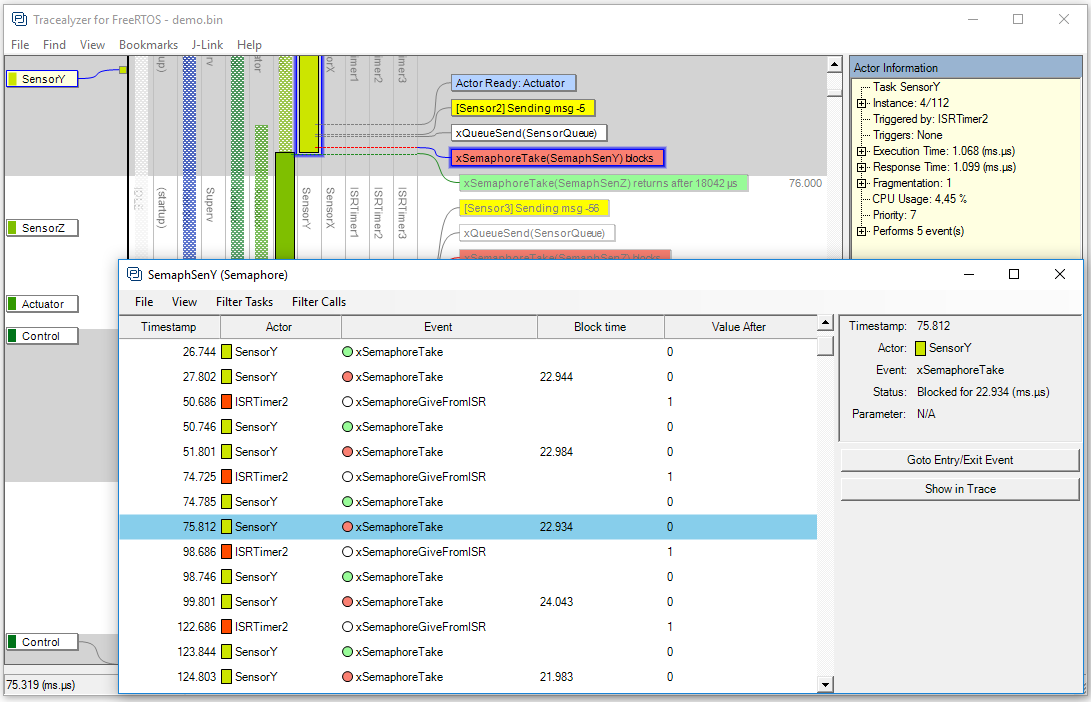
Task: Click the [Sensor3] Sending msg -56 label
Action: point(534,208)
